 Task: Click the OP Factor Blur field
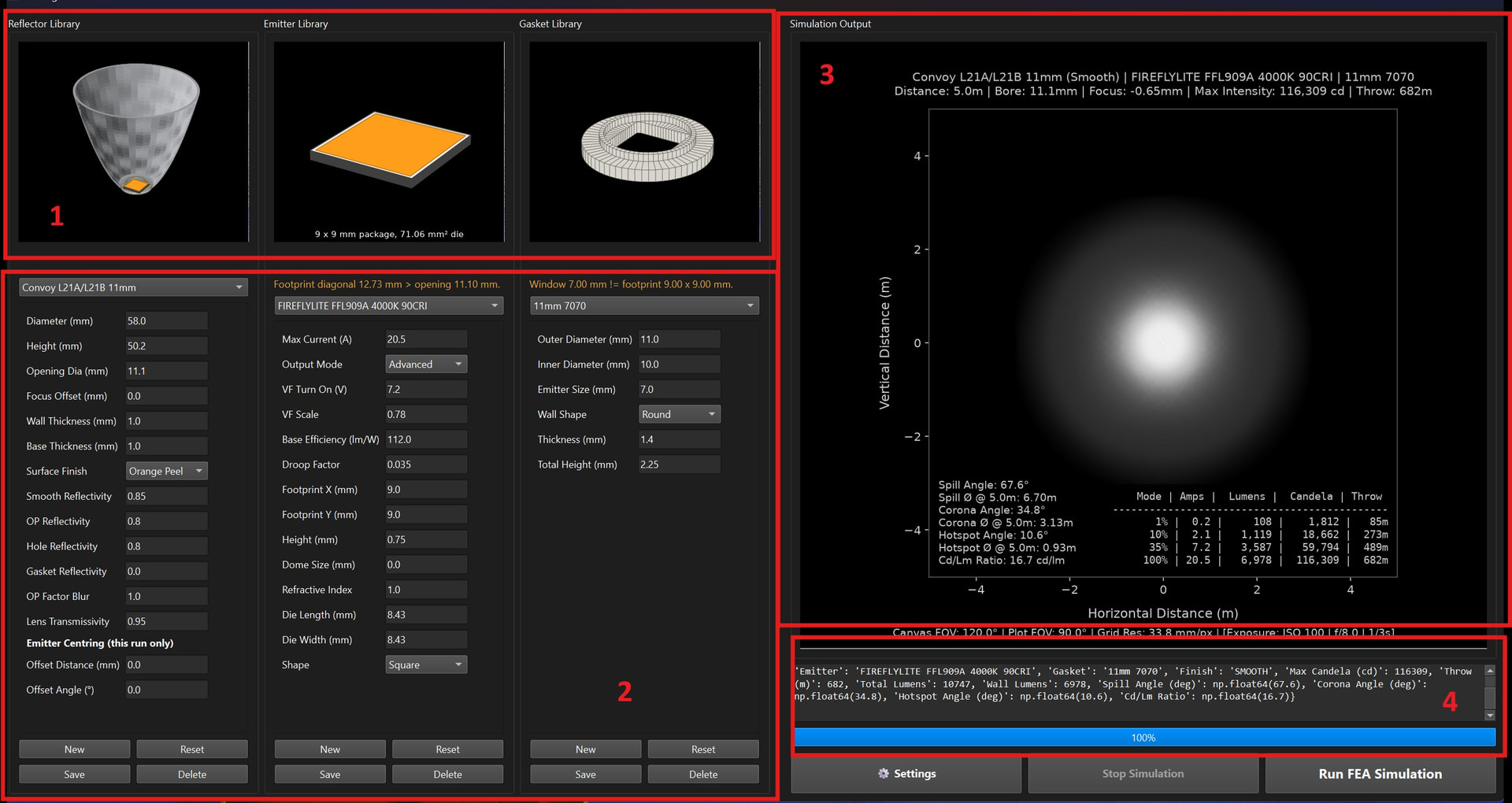pos(167,597)
